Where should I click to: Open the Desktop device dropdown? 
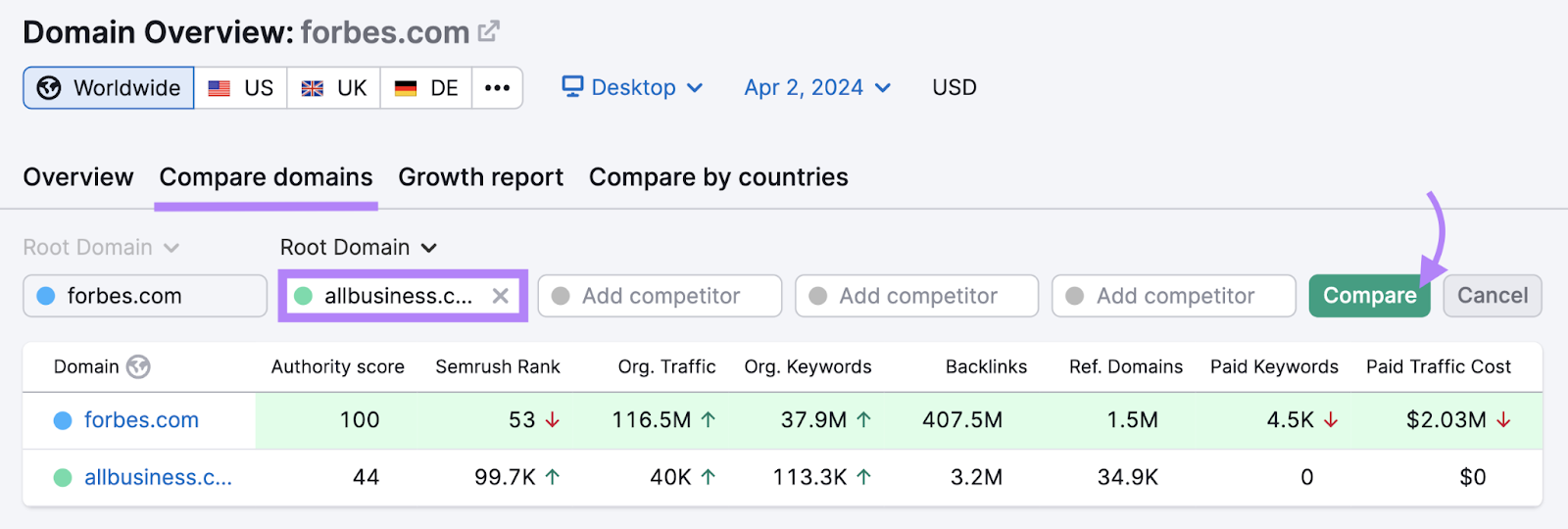[632, 87]
